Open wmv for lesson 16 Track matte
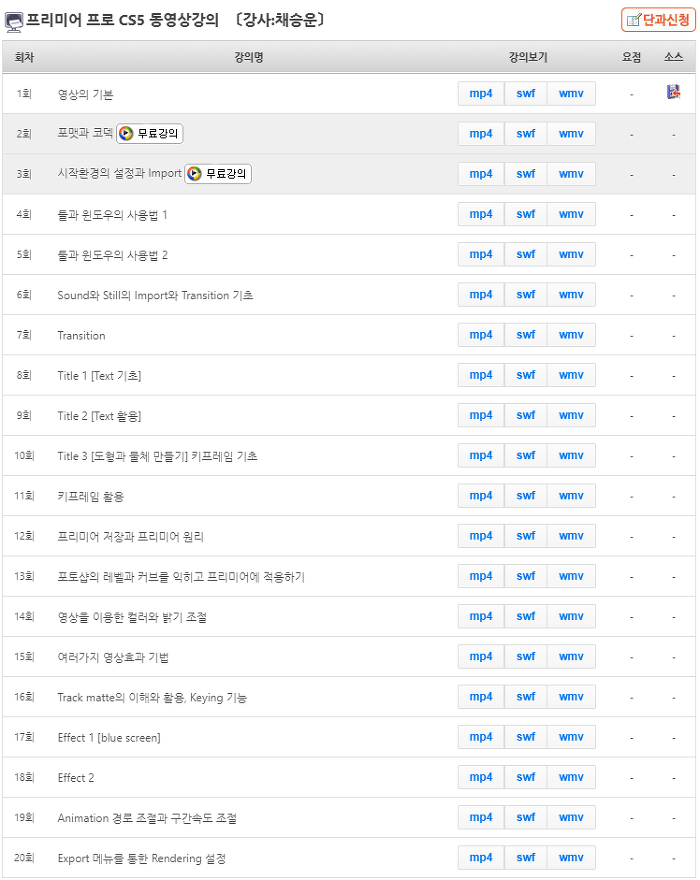Viewport: 700px width, 880px height. tap(571, 697)
